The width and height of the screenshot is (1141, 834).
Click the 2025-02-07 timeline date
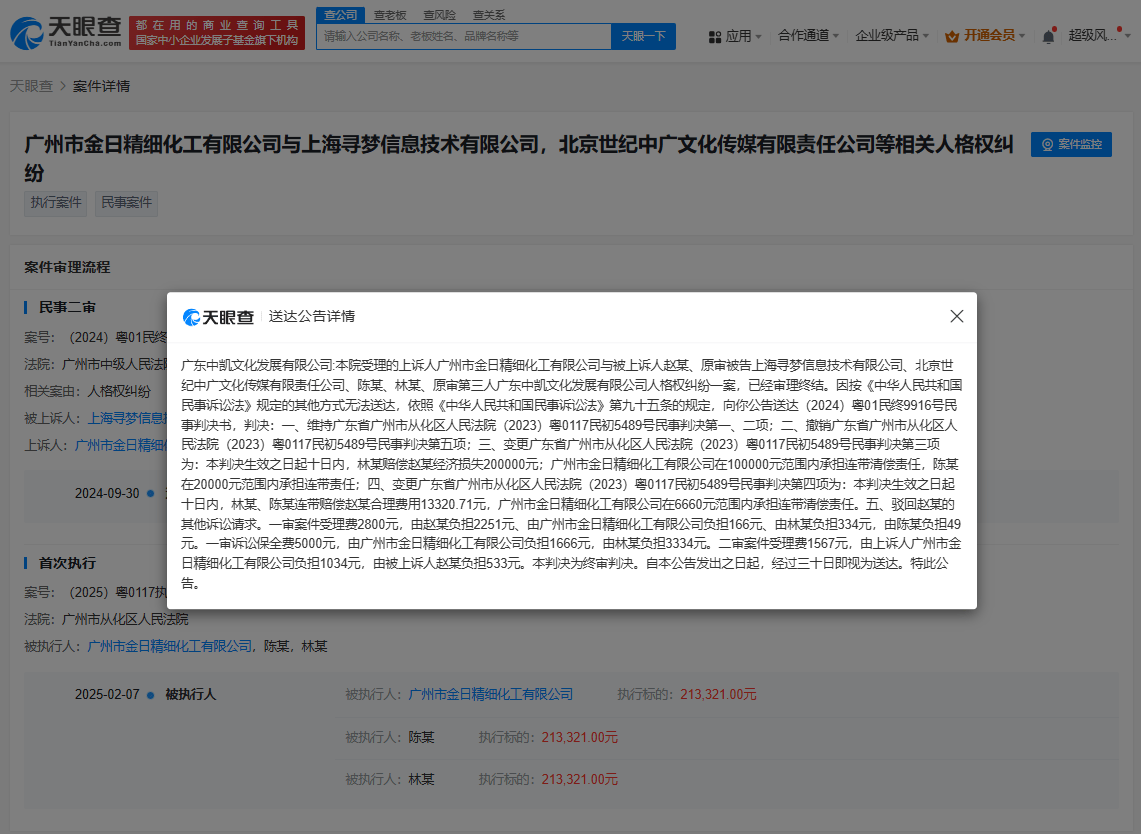pos(107,694)
